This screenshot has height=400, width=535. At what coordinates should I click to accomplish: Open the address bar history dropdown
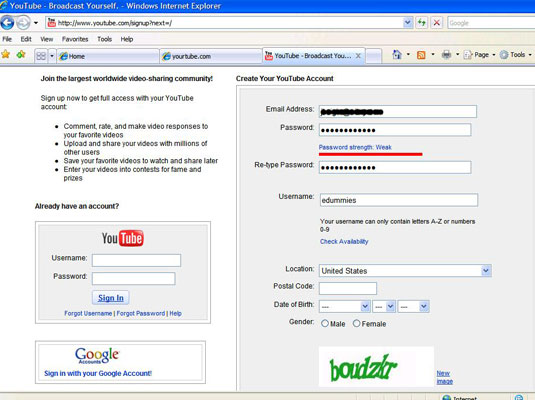point(408,23)
